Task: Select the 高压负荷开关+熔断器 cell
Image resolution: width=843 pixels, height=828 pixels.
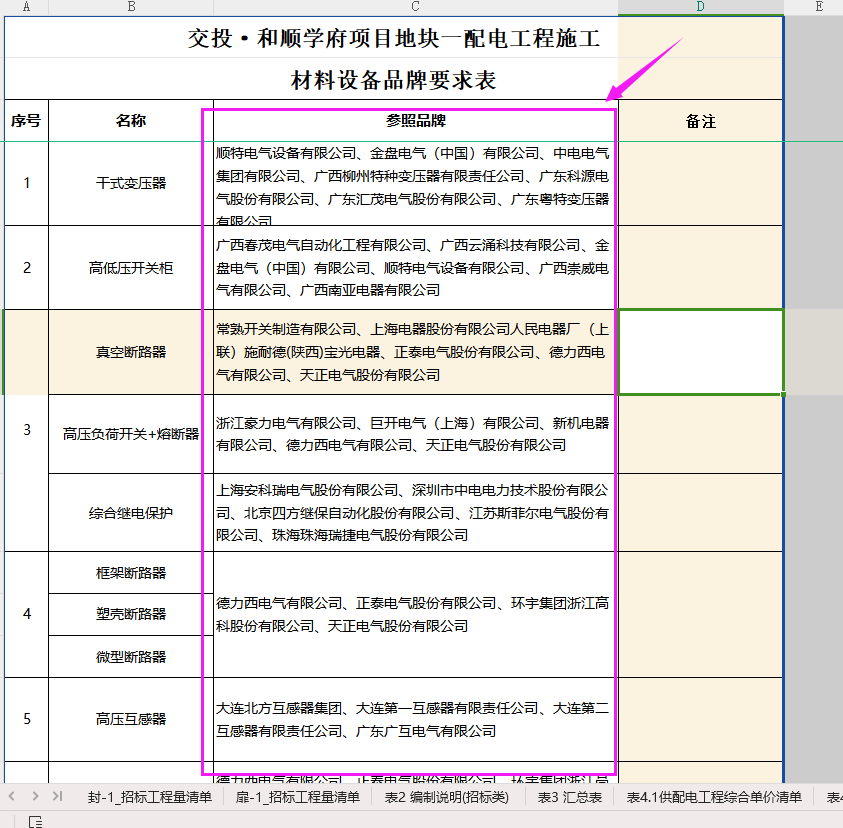Action: point(131,434)
